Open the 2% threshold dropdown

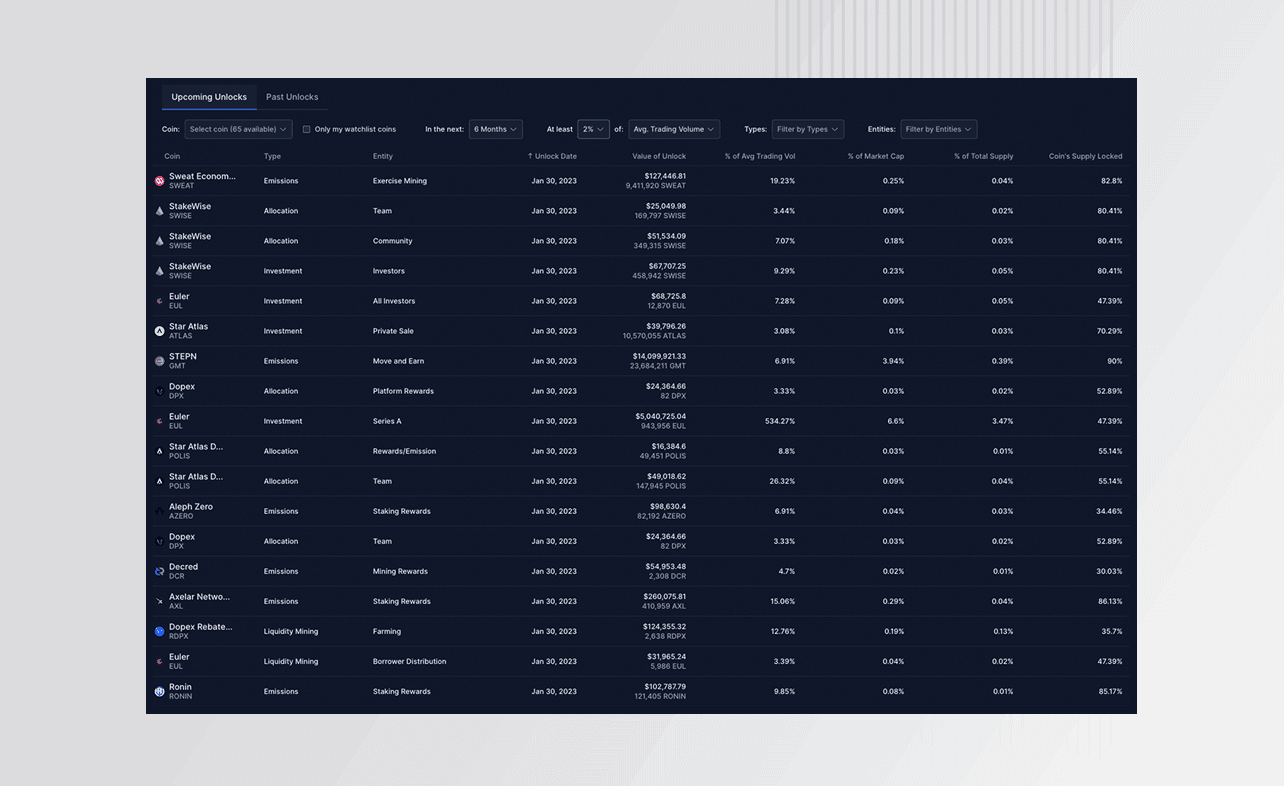point(593,129)
